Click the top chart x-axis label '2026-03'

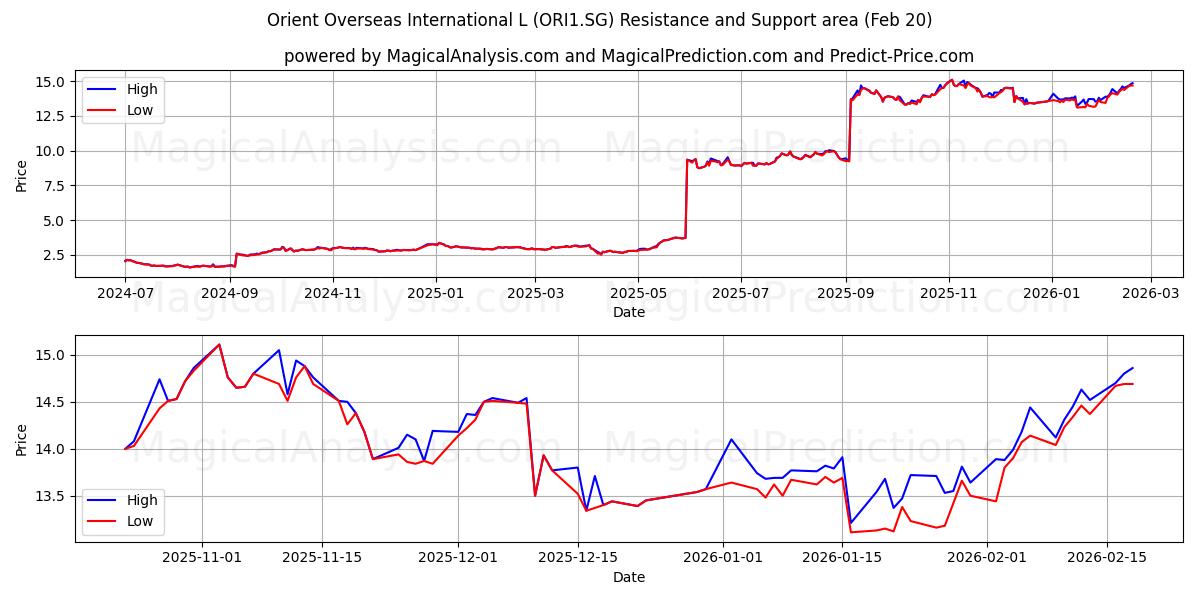(x=1150, y=295)
